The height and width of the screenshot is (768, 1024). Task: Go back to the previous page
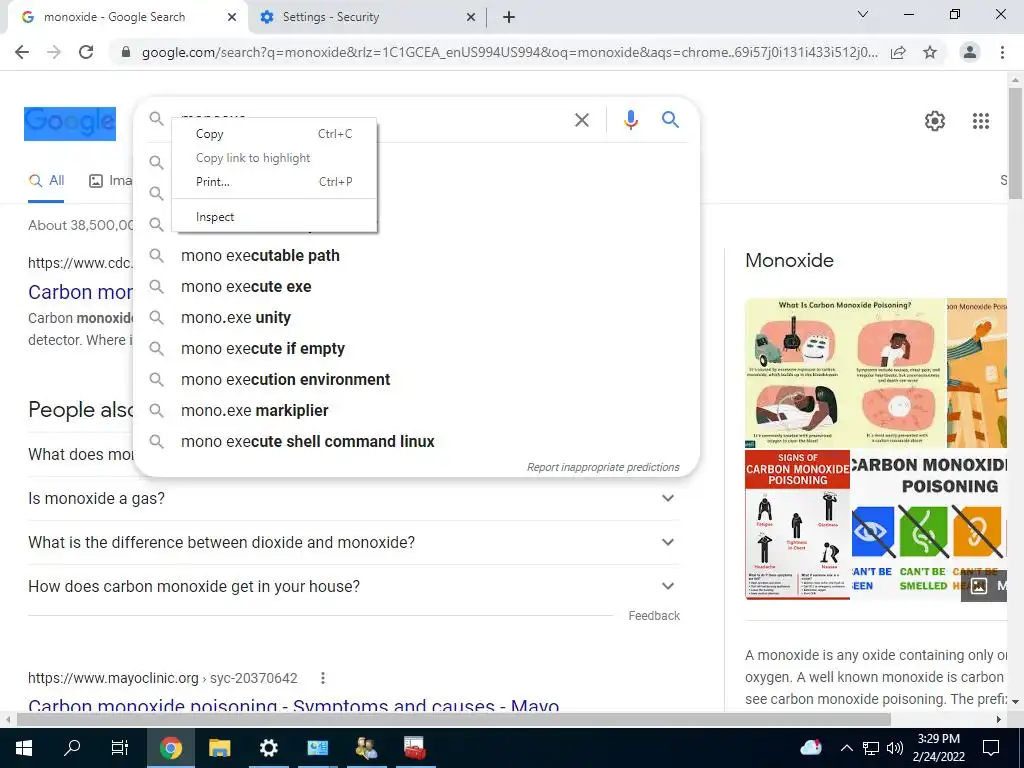(x=22, y=52)
